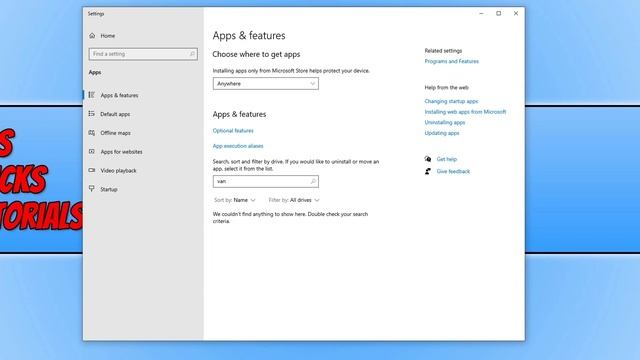Click the Default apps sidebar icon

pyautogui.click(x=92, y=114)
